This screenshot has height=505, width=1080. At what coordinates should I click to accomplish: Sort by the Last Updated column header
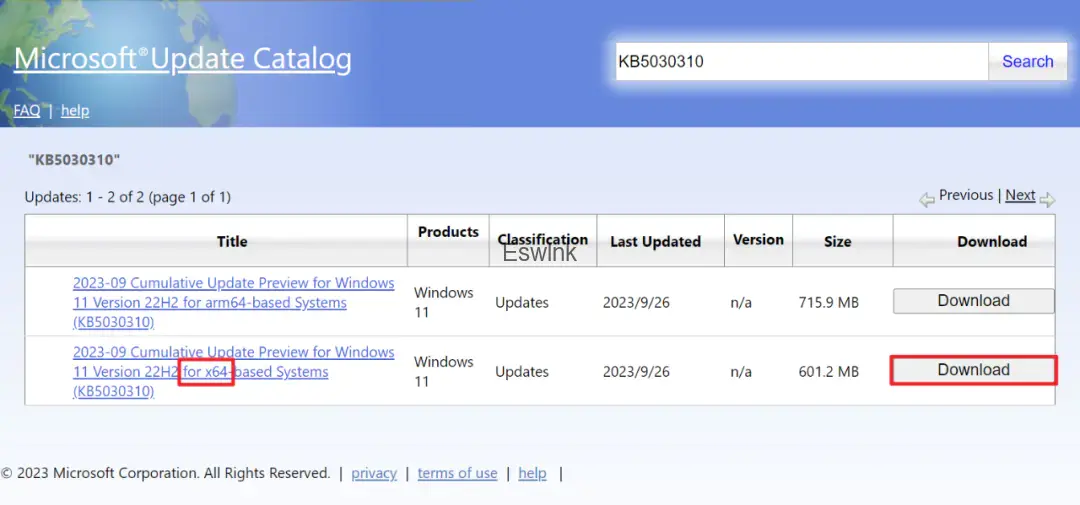pyautogui.click(x=655, y=242)
